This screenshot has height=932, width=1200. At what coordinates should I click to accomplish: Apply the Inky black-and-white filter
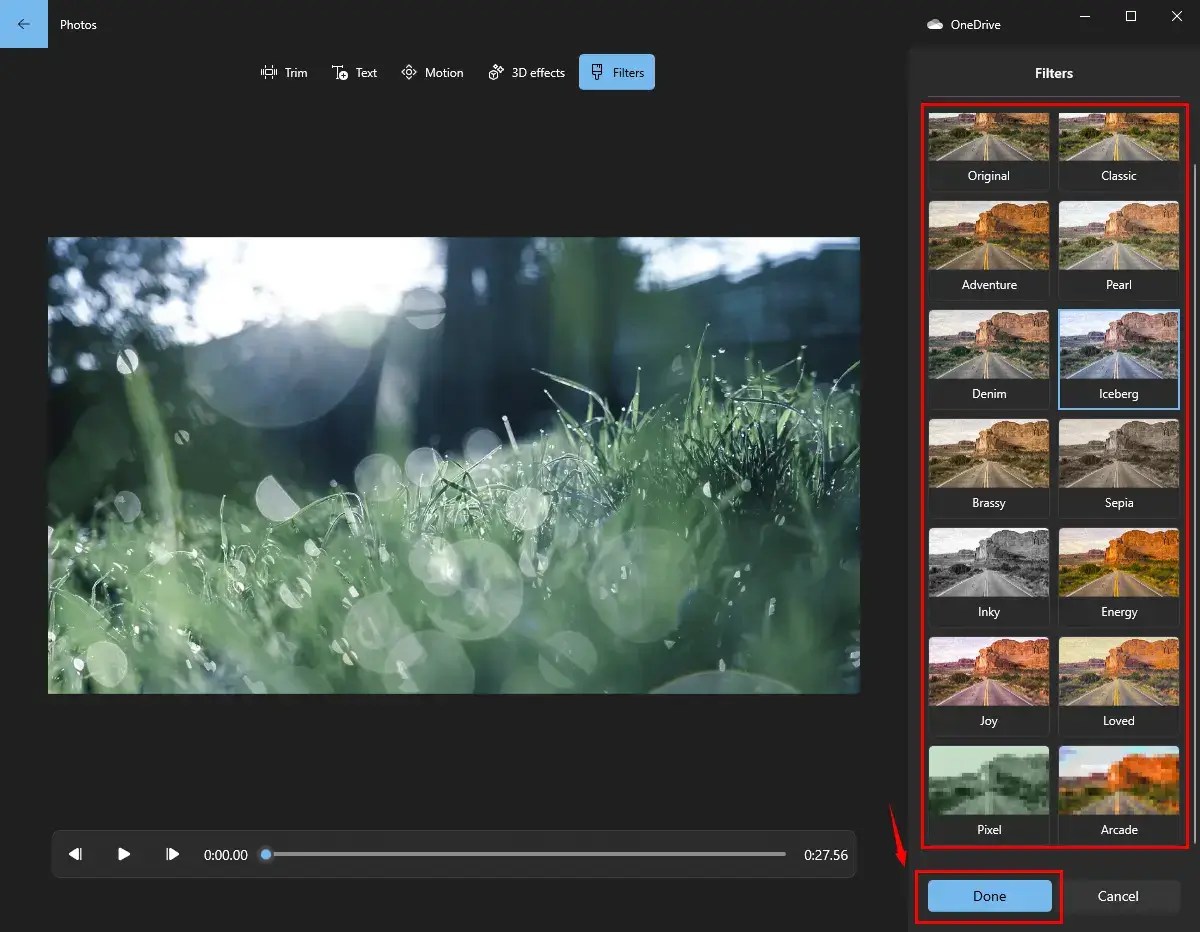[988, 574]
